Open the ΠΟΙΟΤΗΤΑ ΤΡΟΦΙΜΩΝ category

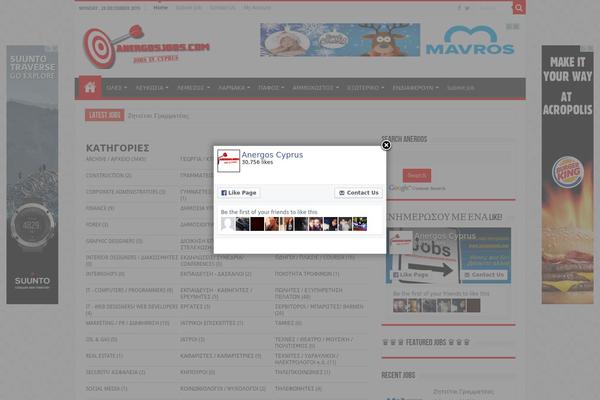[x=307, y=274]
